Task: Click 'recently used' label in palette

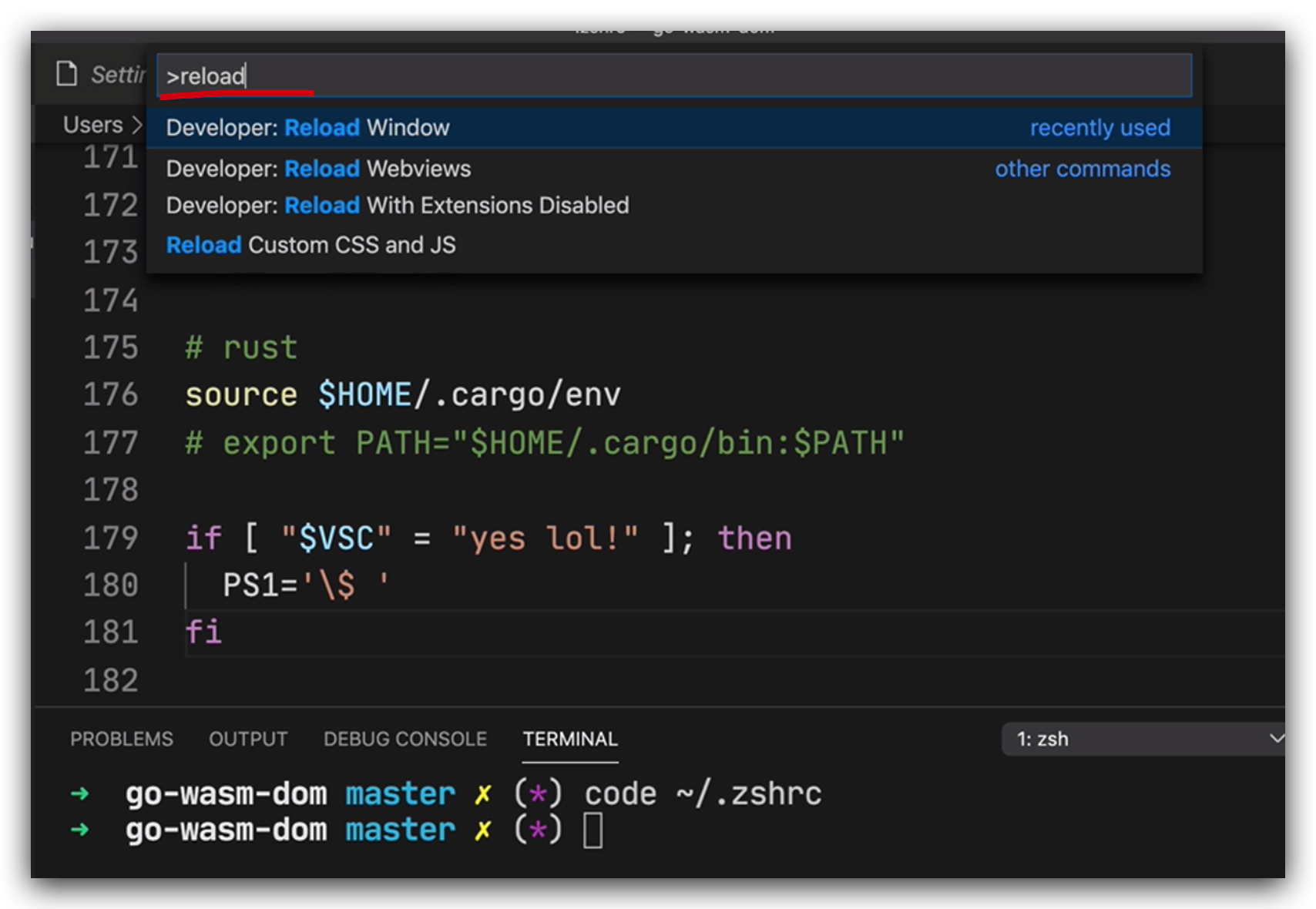Action: [x=1100, y=127]
